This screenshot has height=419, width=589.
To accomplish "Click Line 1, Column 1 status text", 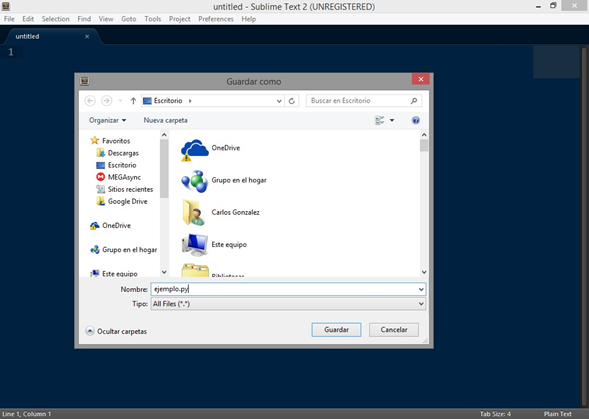I will pyautogui.click(x=26, y=414).
